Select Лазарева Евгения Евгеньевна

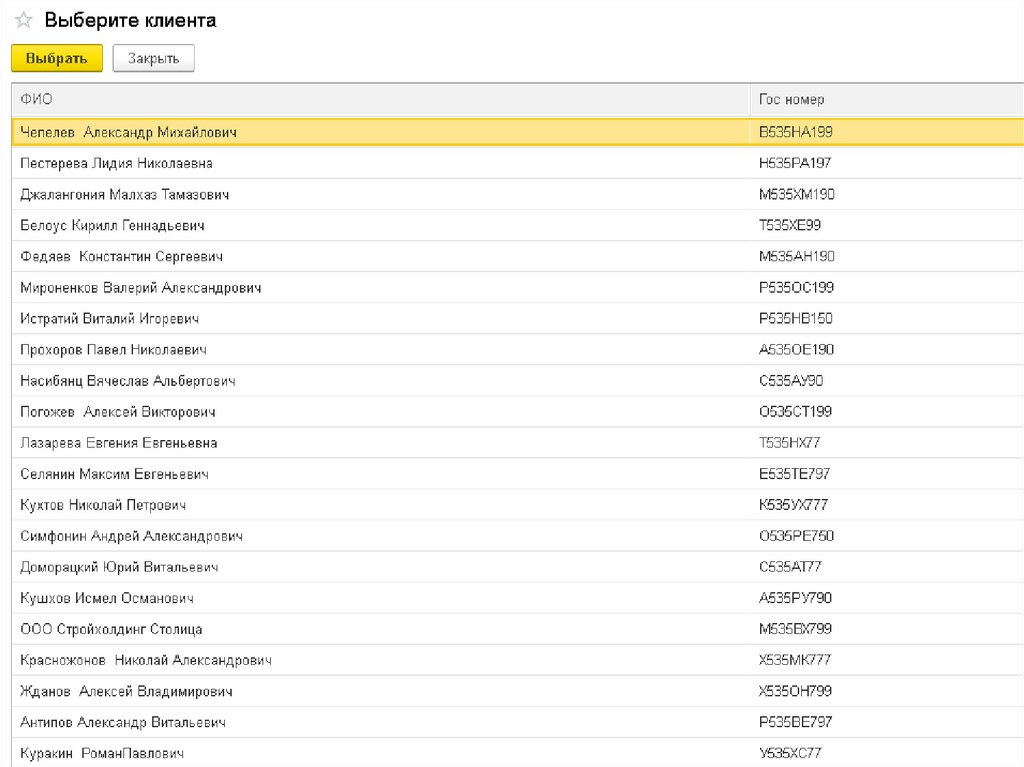[x=118, y=443]
